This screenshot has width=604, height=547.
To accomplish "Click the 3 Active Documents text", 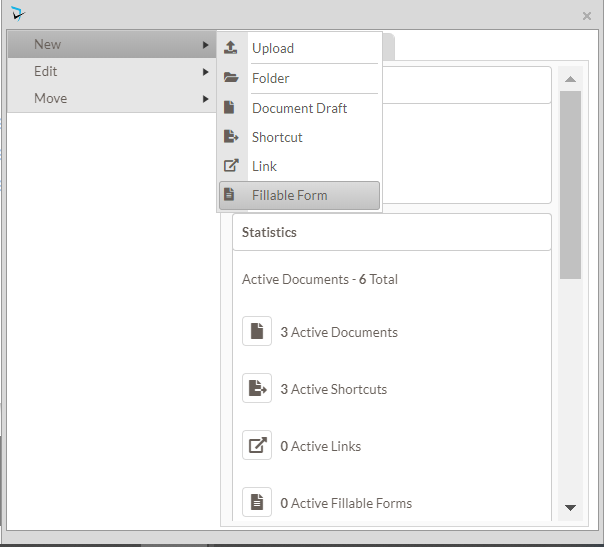I will point(339,332).
